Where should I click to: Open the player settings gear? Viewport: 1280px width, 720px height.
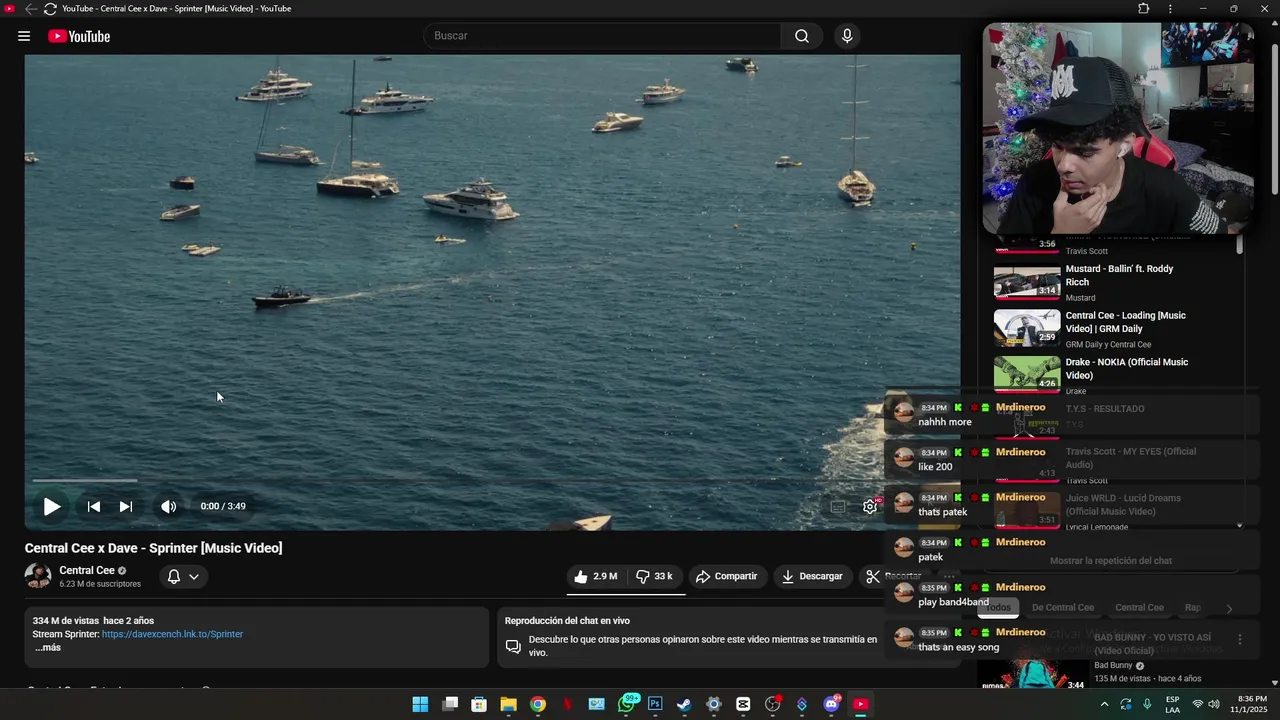870,507
